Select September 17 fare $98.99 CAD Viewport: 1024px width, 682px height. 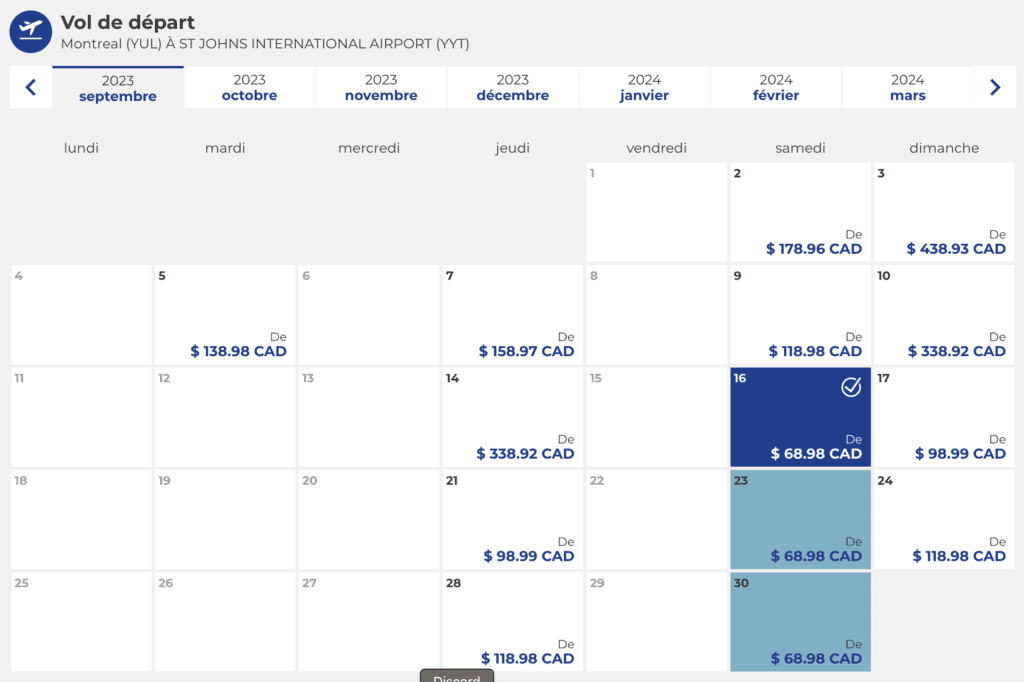pos(944,416)
